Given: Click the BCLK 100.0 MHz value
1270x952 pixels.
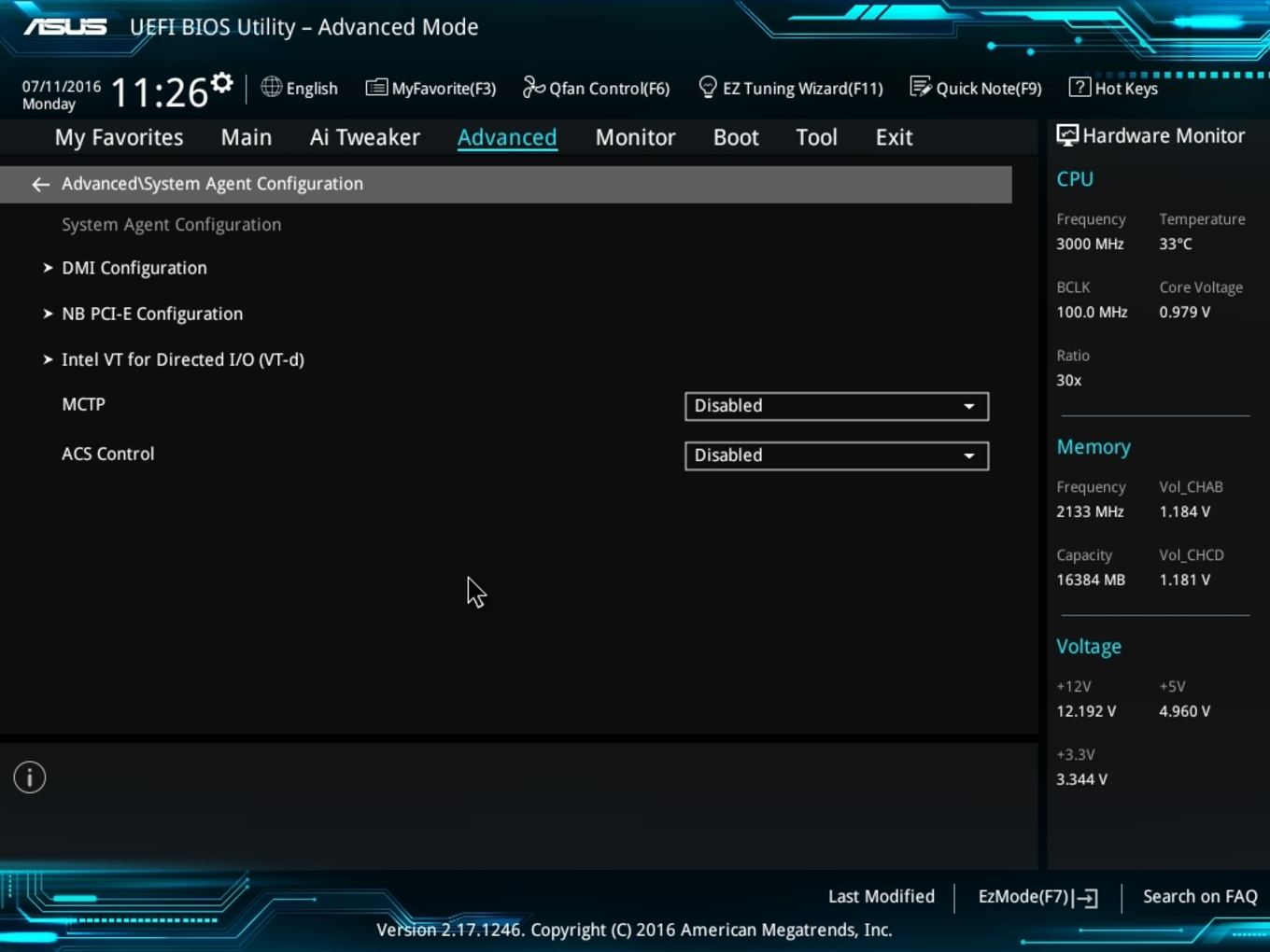Looking at the screenshot, I should 1092,312.
